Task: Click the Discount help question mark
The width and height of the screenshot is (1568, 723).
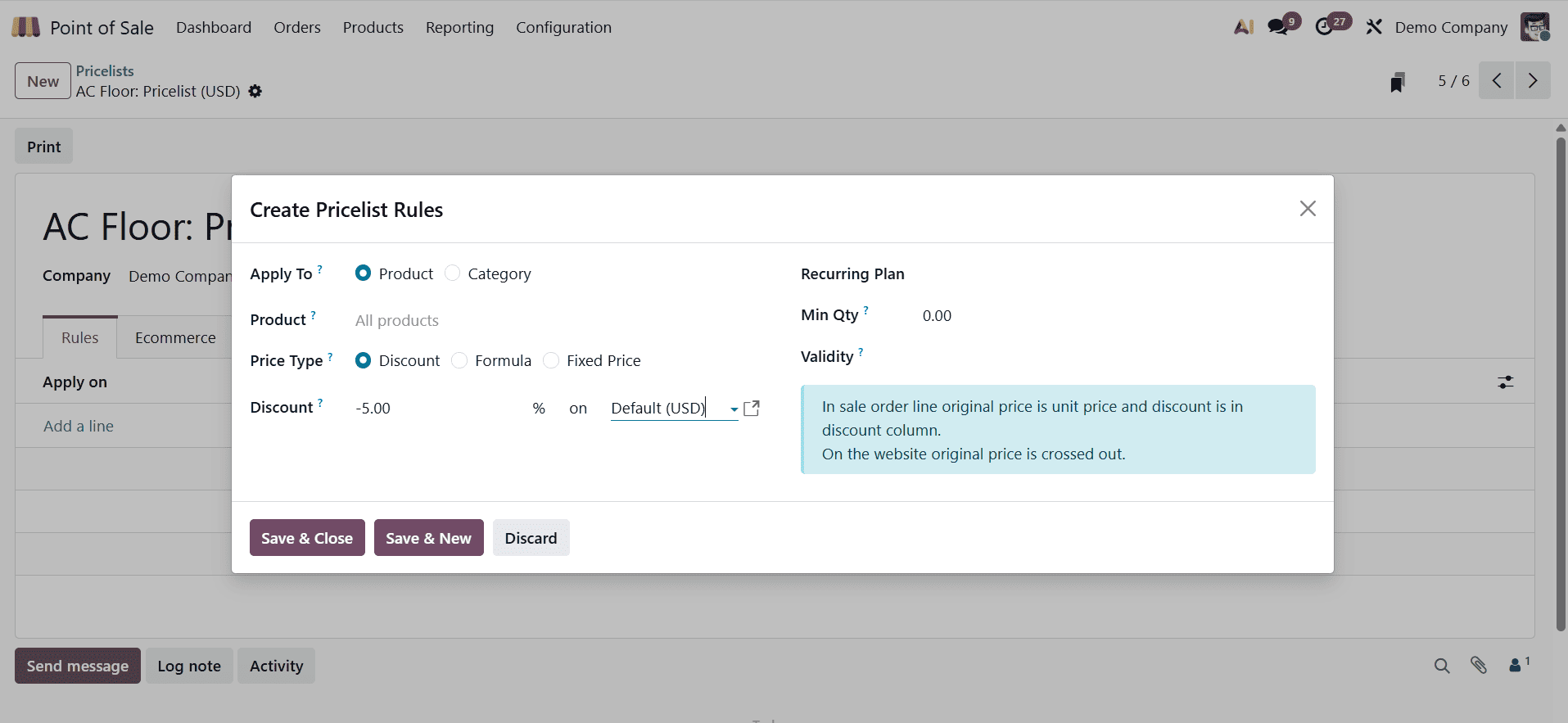Action: tap(320, 402)
